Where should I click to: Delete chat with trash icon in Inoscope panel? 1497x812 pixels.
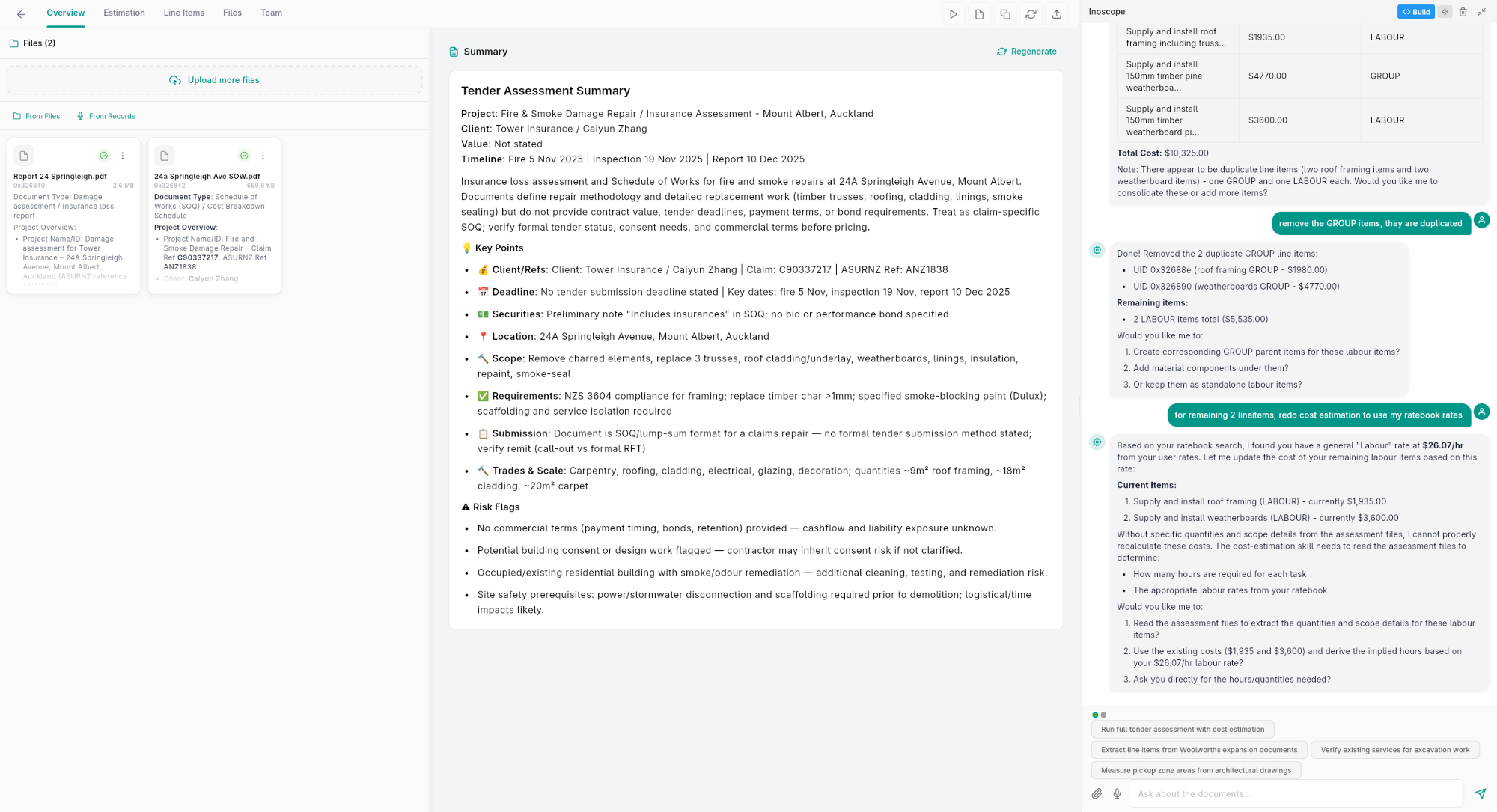(1463, 12)
